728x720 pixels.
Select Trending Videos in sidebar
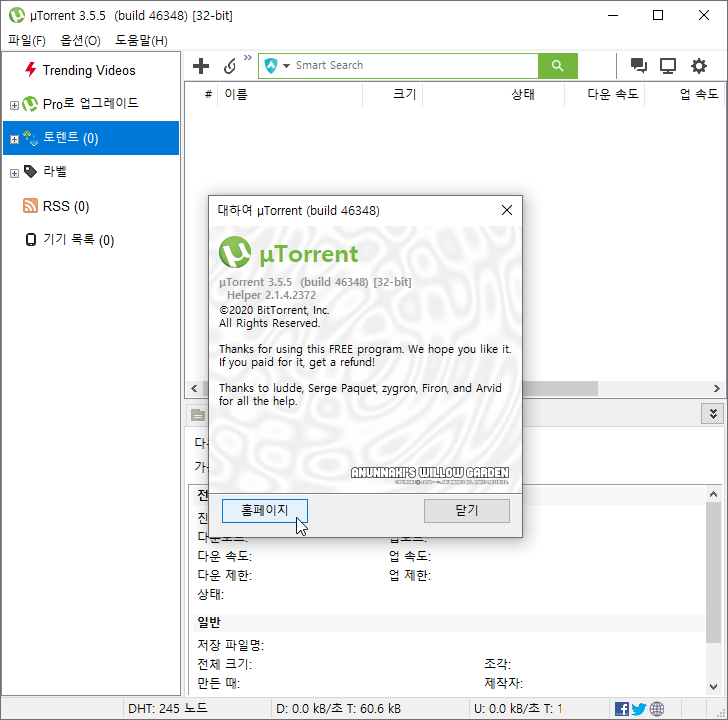(x=89, y=71)
